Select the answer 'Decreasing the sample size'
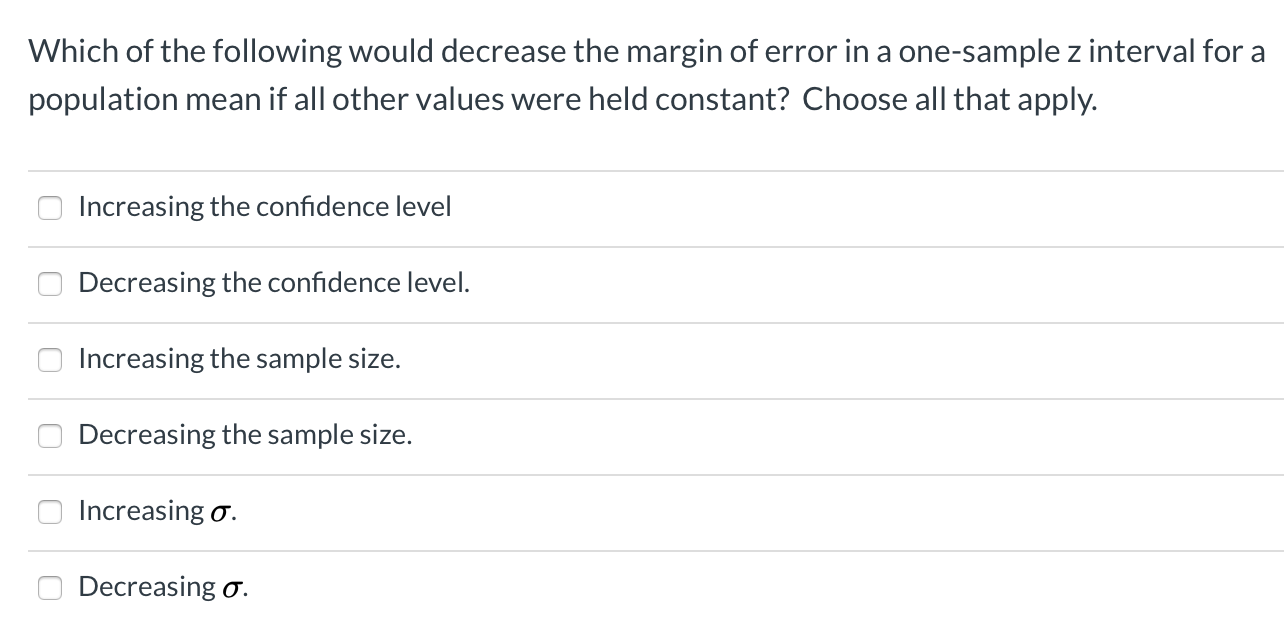The width and height of the screenshot is (1284, 618). click(245, 435)
